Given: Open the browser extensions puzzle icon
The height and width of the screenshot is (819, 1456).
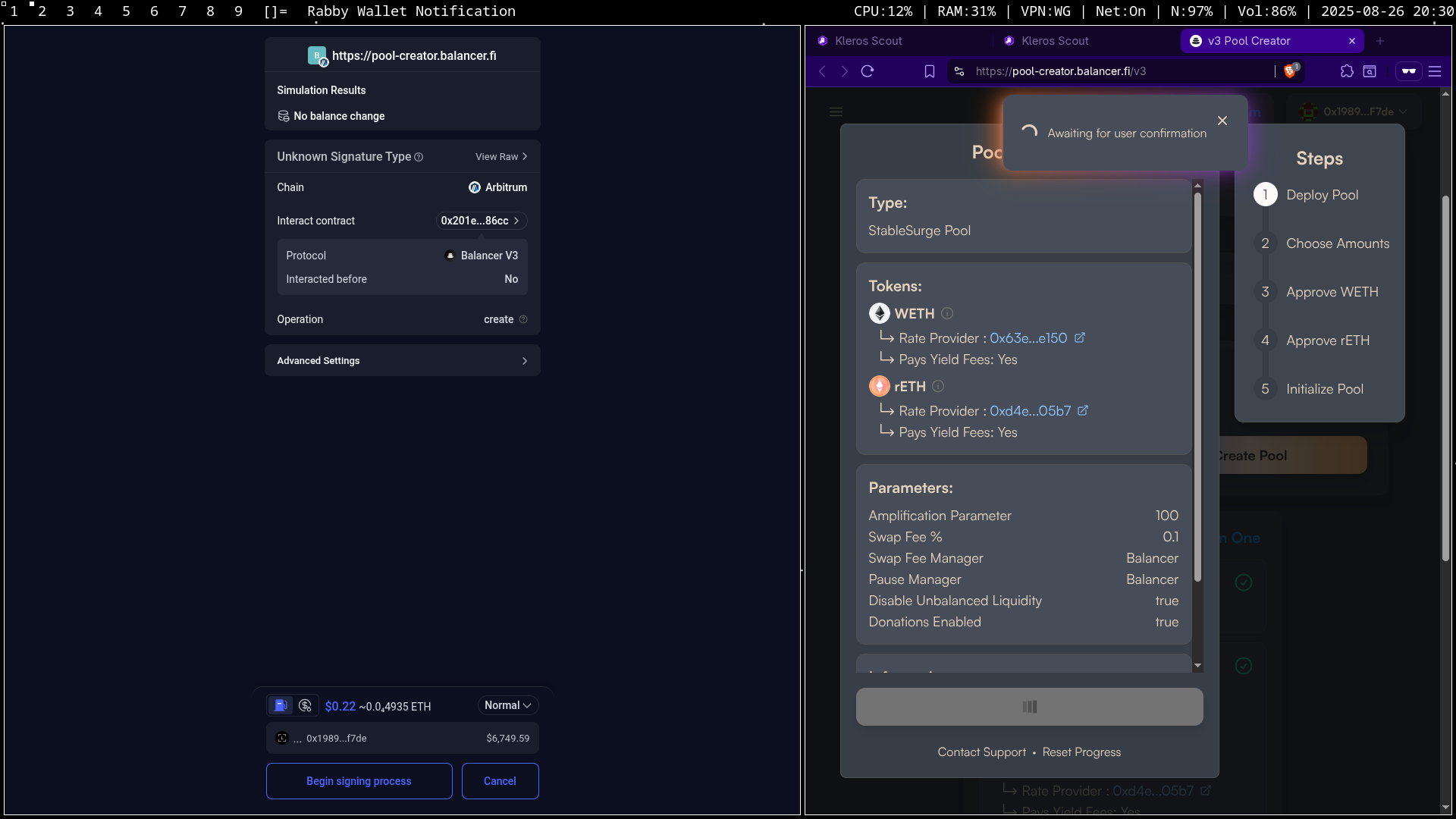Looking at the screenshot, I should [1347, 71].
